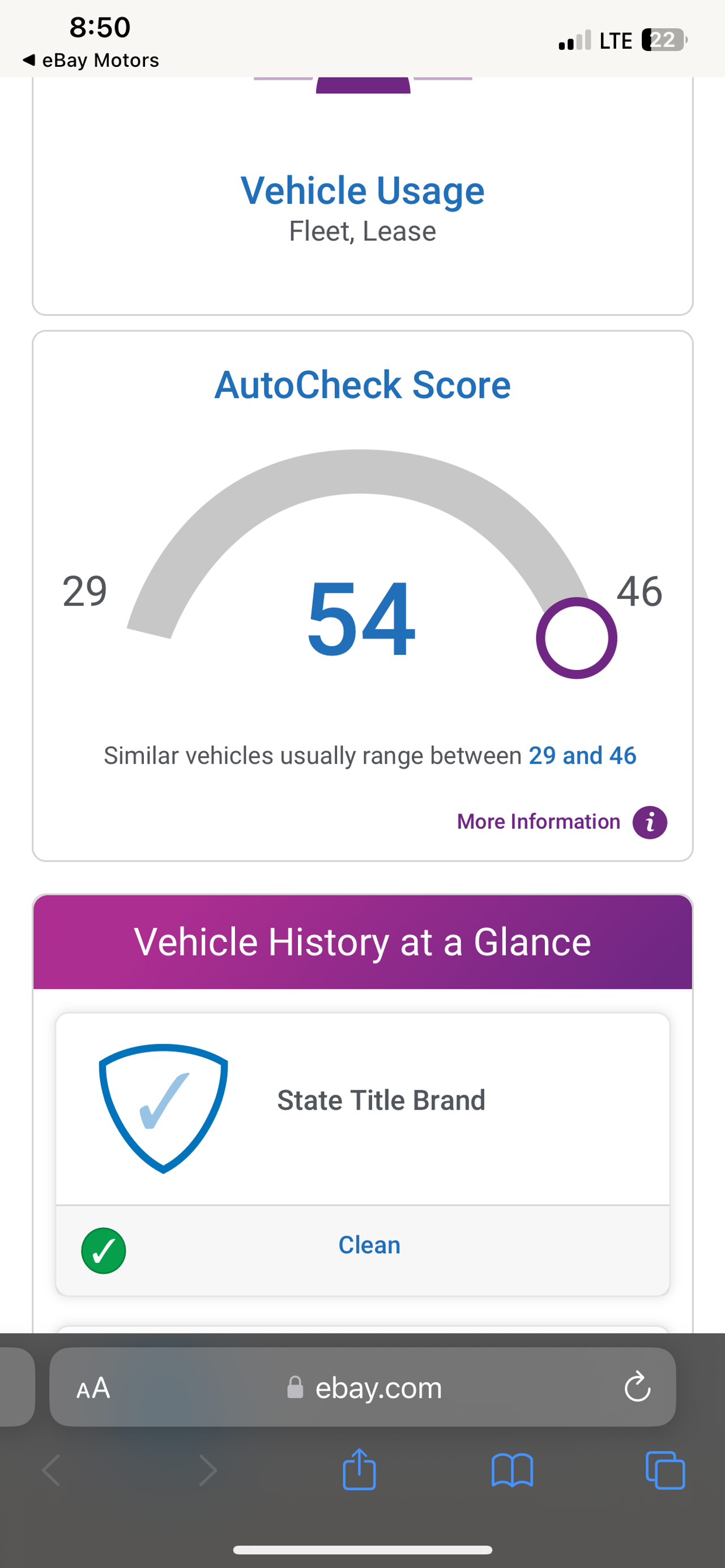Open the Vehicle Usage link
This screenshot has width=725, height=1568.
pyautogui.click(x=362, y=190)
